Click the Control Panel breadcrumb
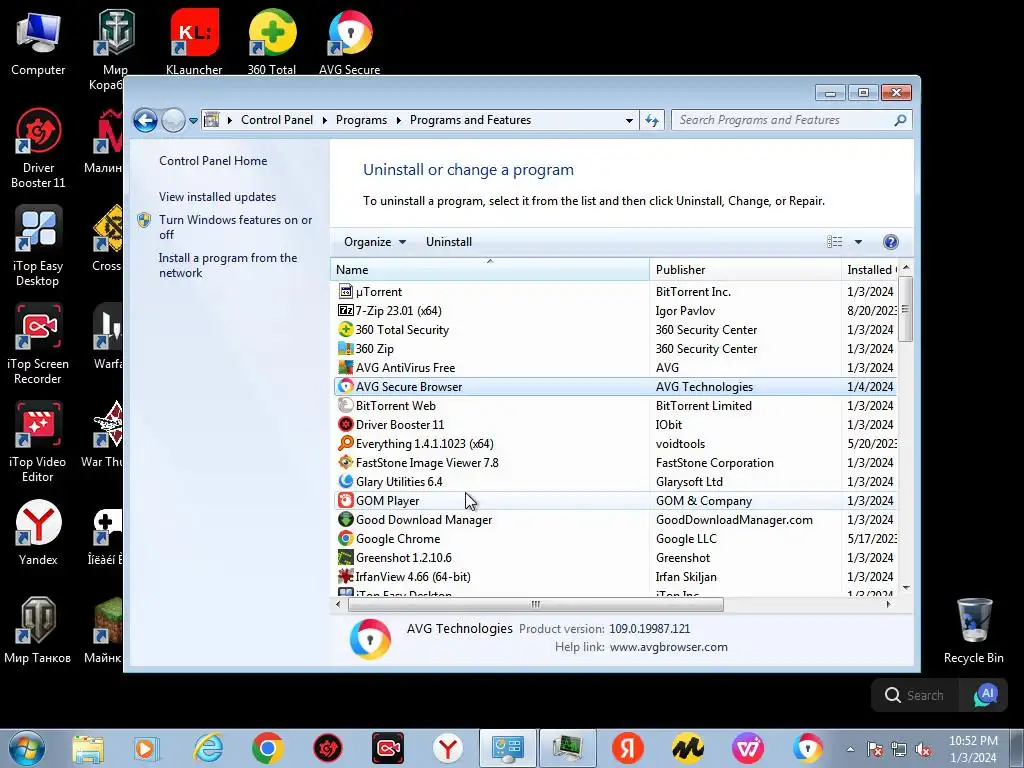This screenshot has width=1024, height=768. (x=277, y=120)
